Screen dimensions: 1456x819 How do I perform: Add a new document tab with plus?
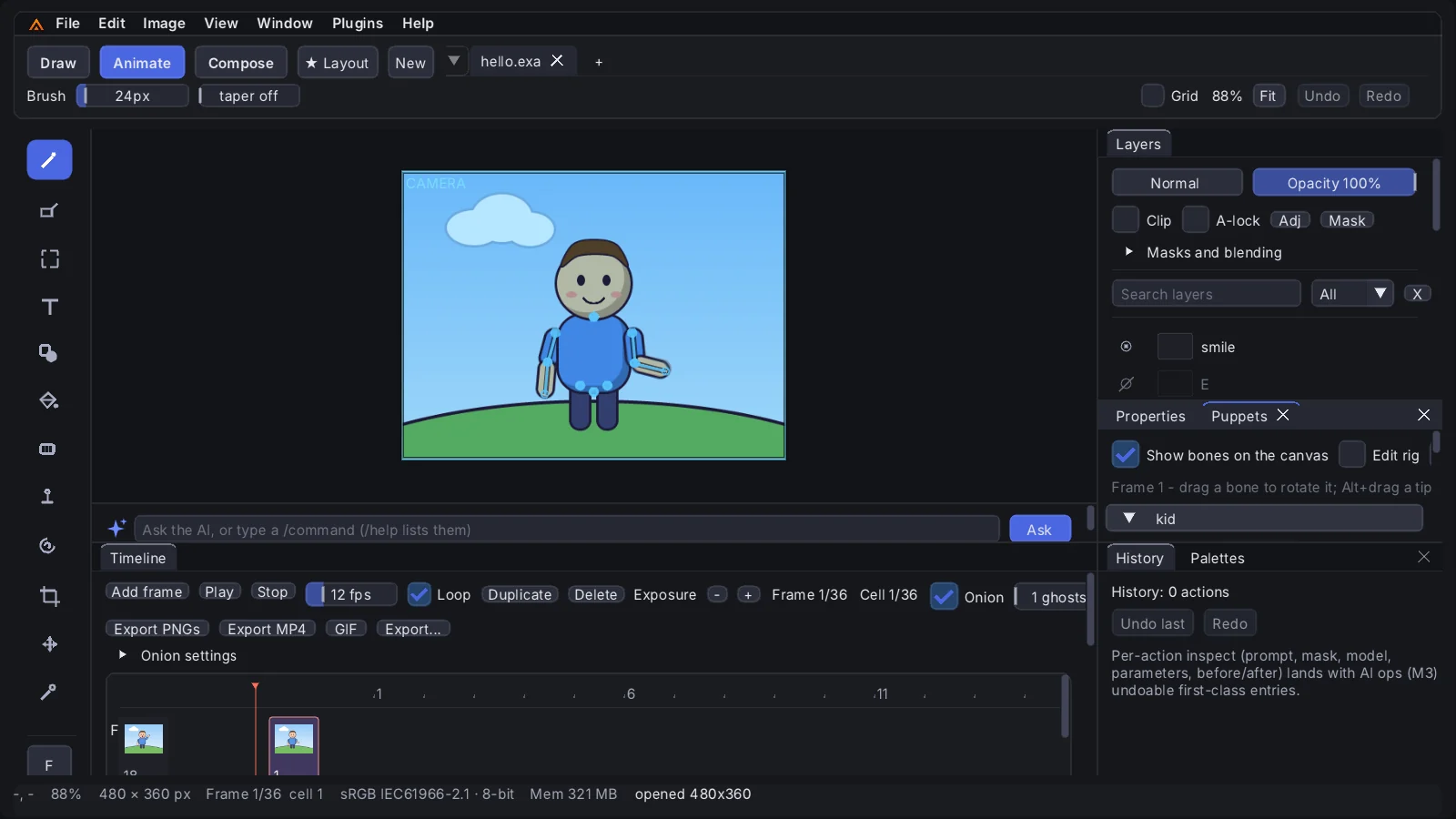tap(599, 62)
